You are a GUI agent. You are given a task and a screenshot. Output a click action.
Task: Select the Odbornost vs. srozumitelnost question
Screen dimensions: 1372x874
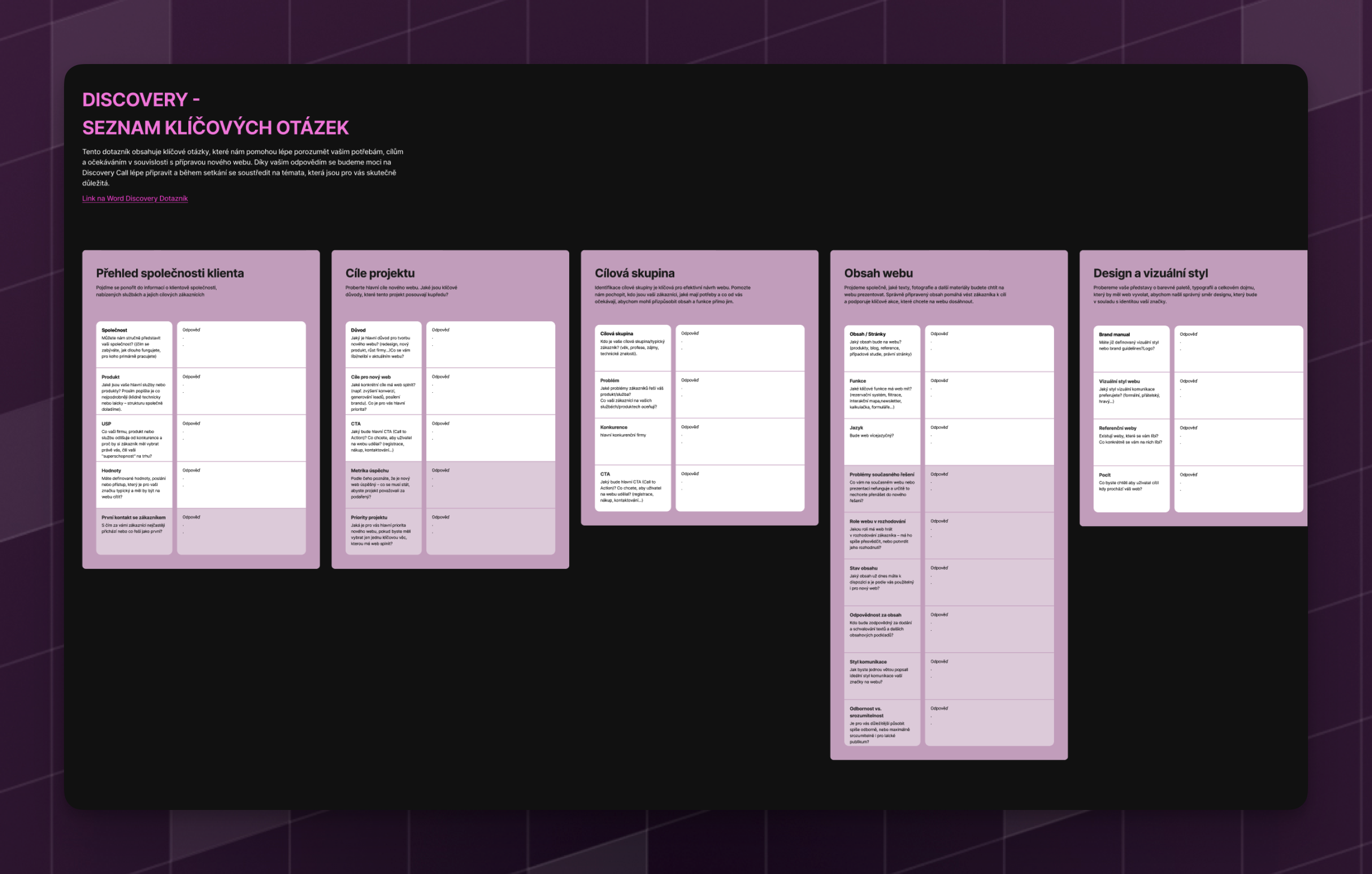(882, 723)
